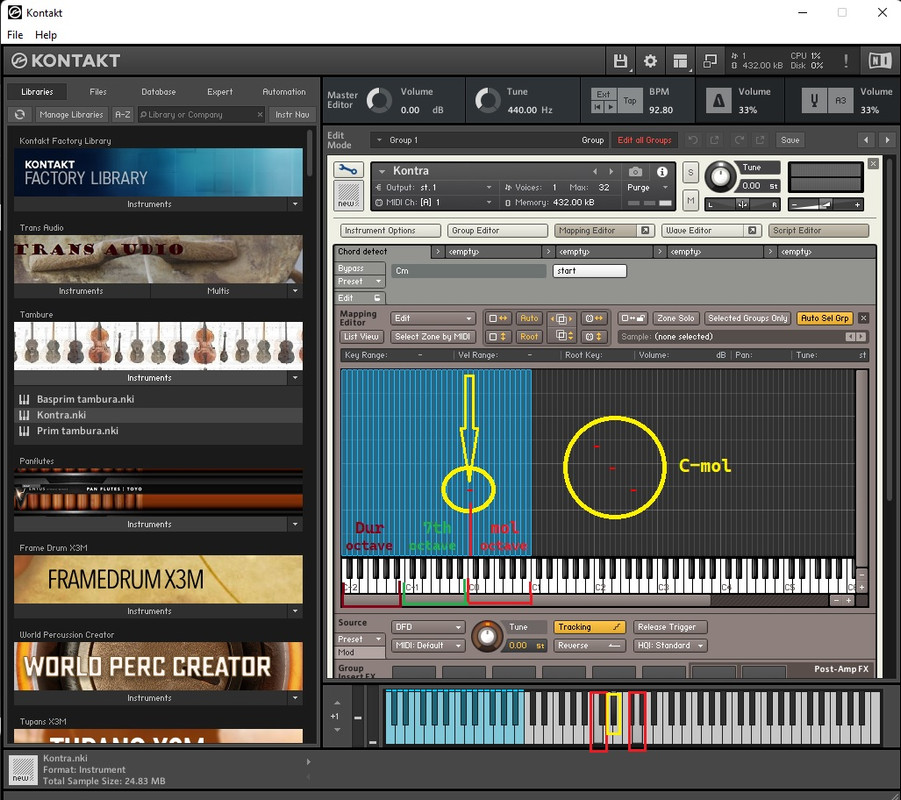Go to previous instrument arrow in Edit bar

[x=866, y=140]
